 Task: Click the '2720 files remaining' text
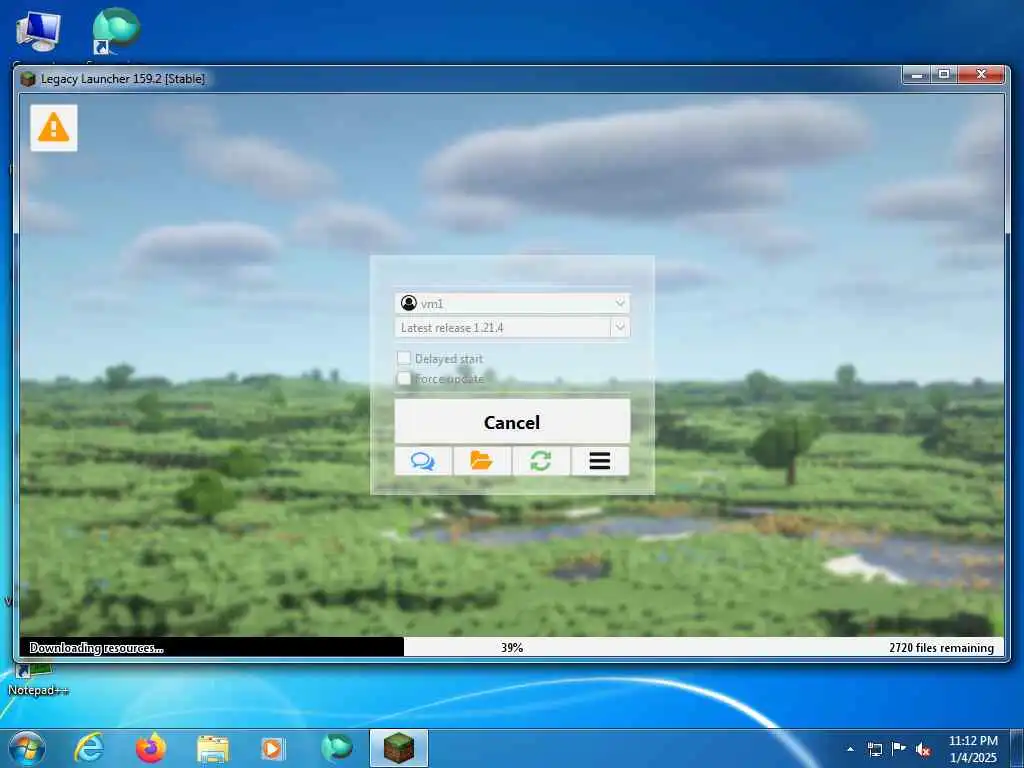pyautogui.click(x=941, y=648)
